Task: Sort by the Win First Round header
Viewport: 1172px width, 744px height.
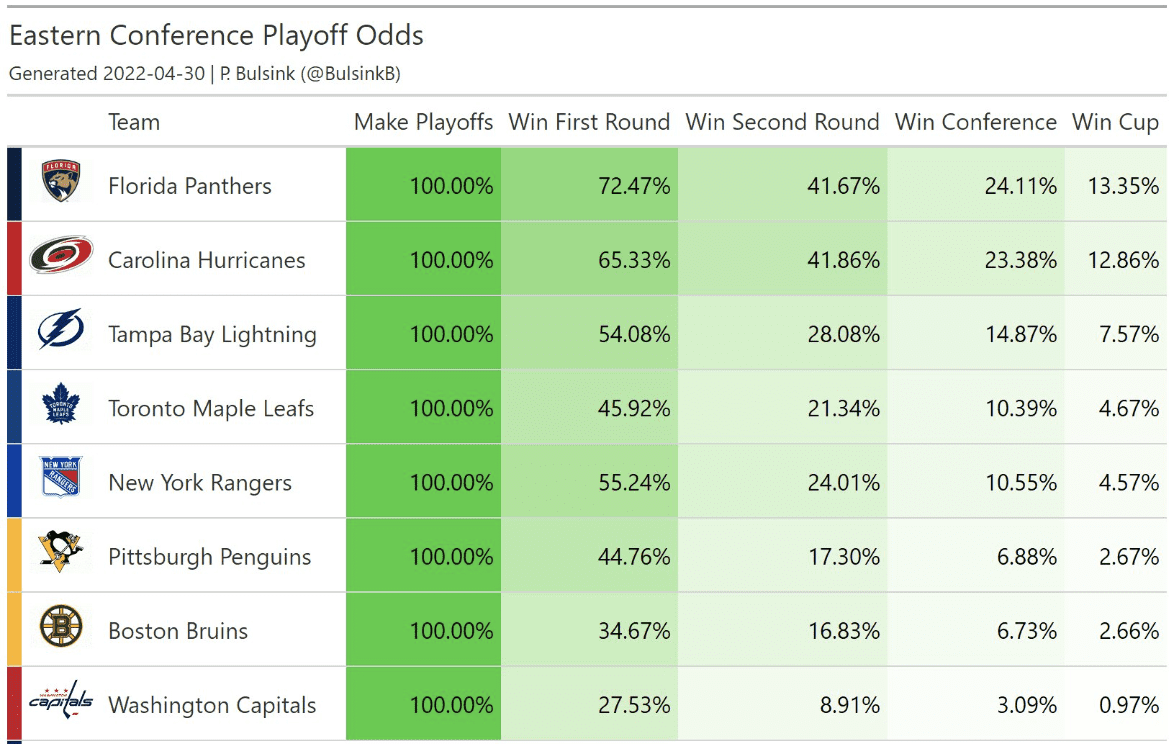Action: point(589,123)
